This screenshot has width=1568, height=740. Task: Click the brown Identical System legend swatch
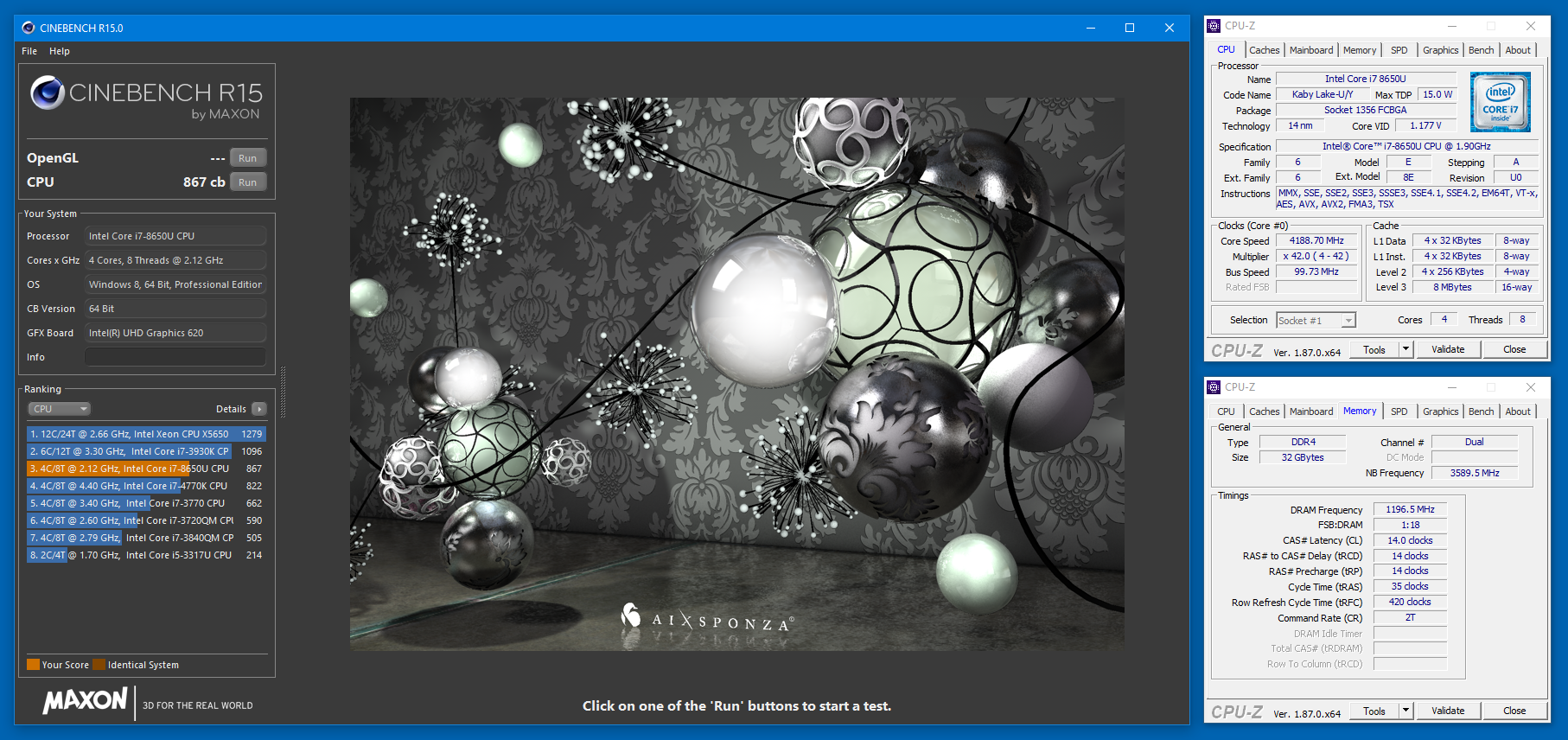pyautogui.click(x=99, y=665)
